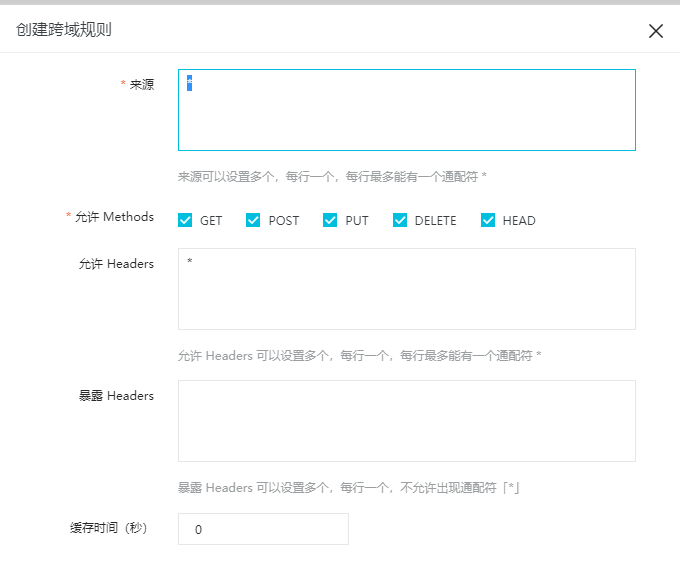
Task: Click the 来源 field label
Action: [142, 85]
